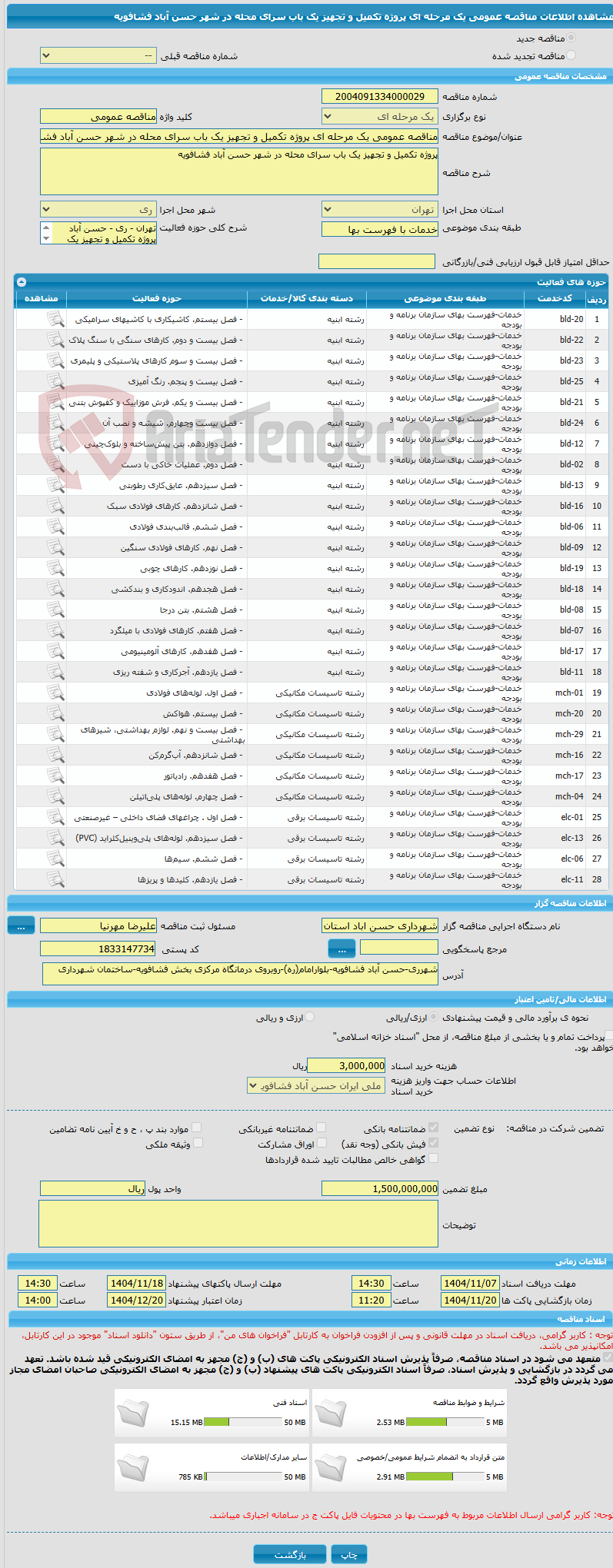Screen dimensions: 613x1568
Task: Open view icon for row bld-20
Action: (x=55, y=319)
